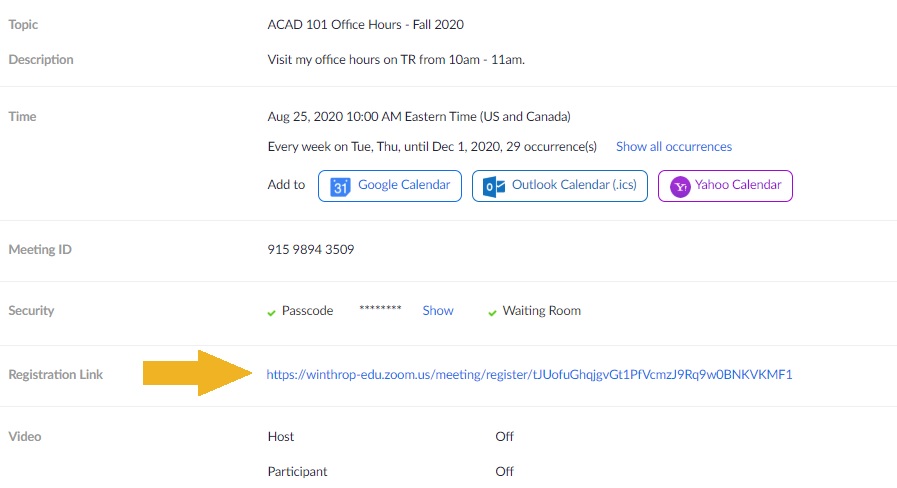Viewport: 897px width, 488px height.
Task: Click the Topic label
Action: pos(23,25)
